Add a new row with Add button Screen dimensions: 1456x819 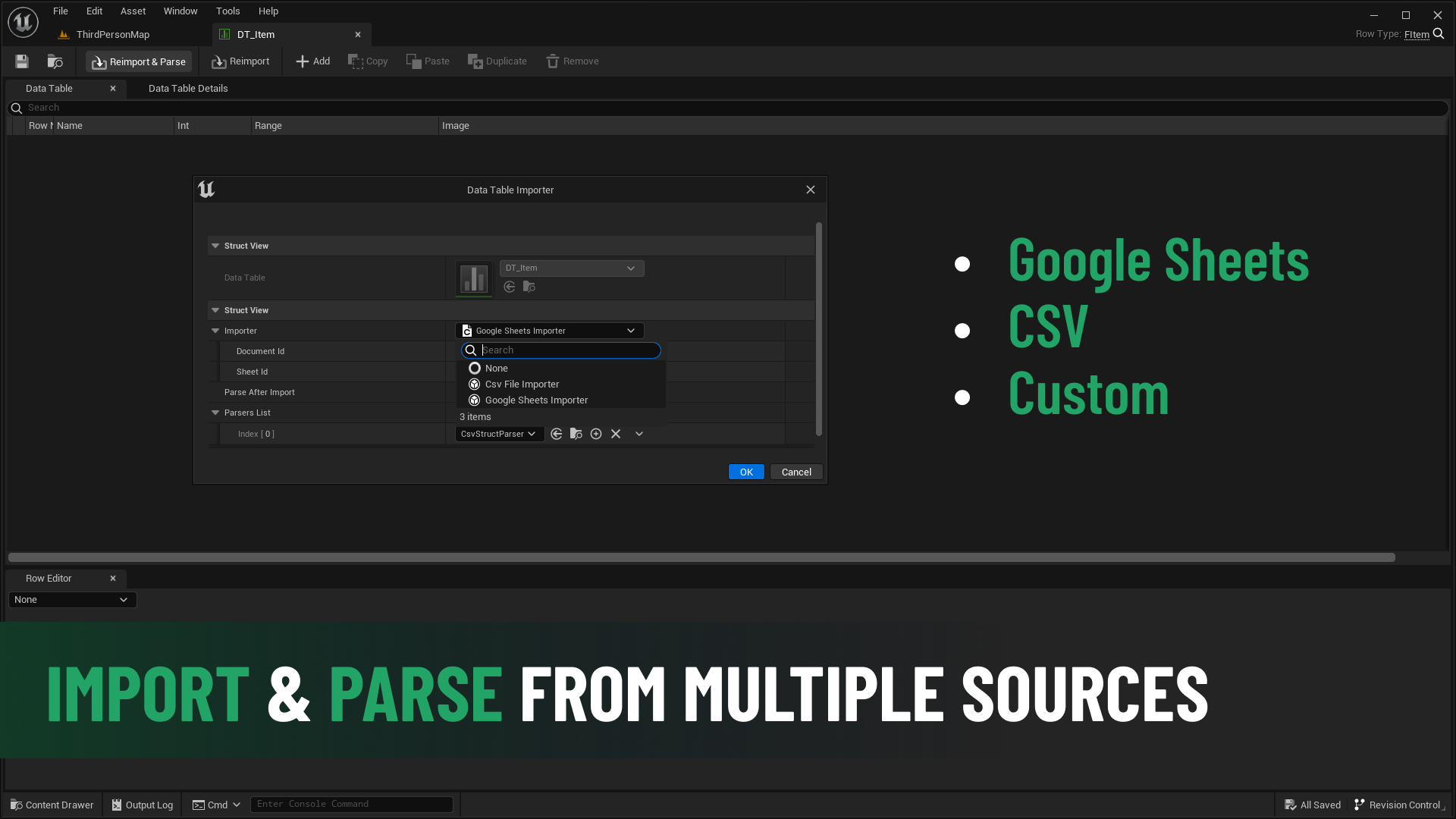tap(312, 61)
